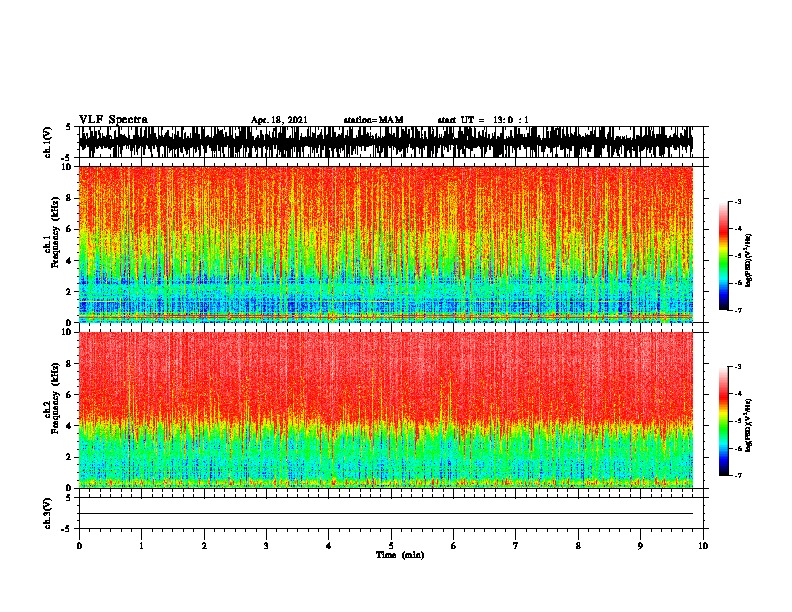Screen dimensions: 792x612
Task: Click the time axis tick label "7"
Action: coord(516,546)
